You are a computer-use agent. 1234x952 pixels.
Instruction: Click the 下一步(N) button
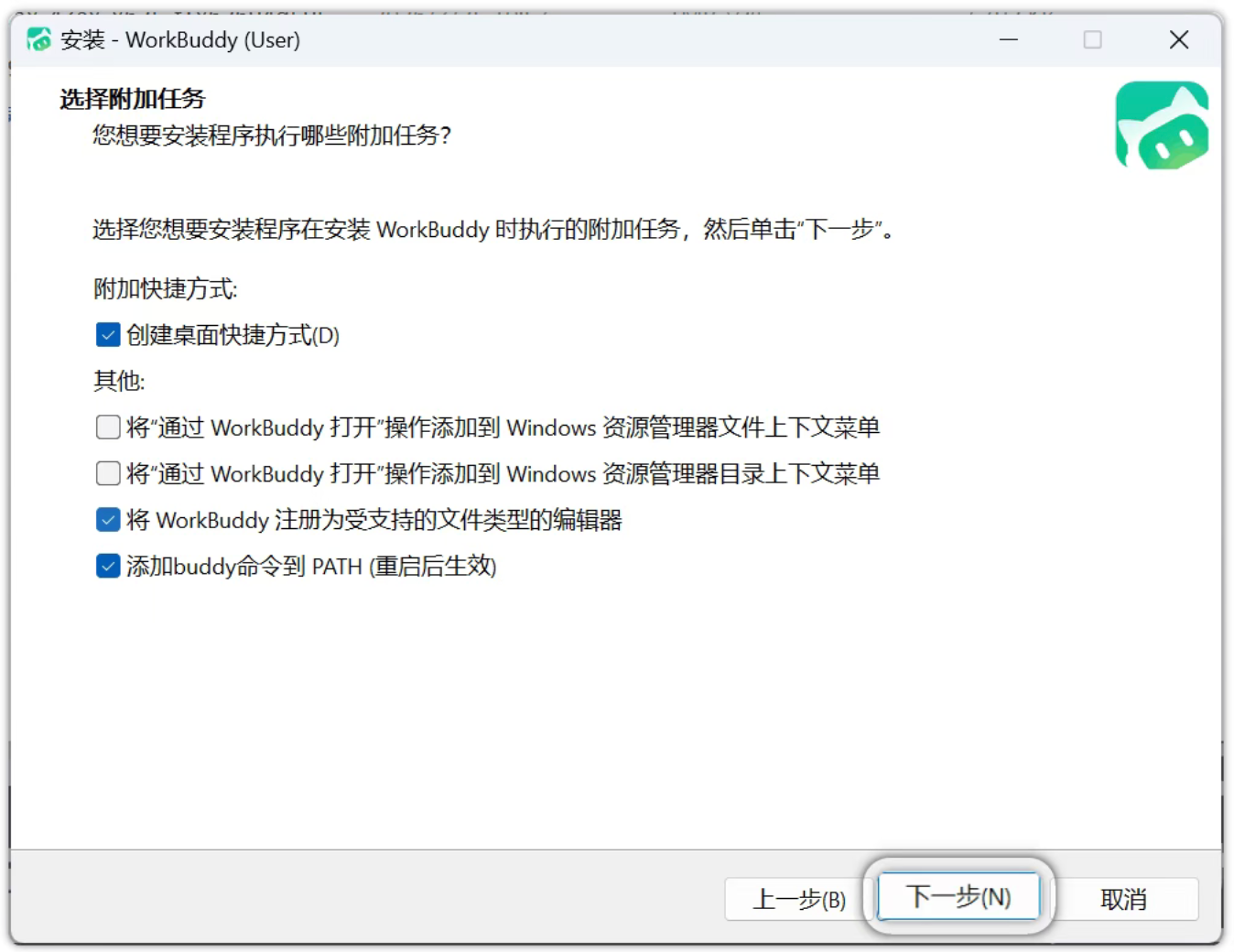pyautogui.click(x=958, y=896)
